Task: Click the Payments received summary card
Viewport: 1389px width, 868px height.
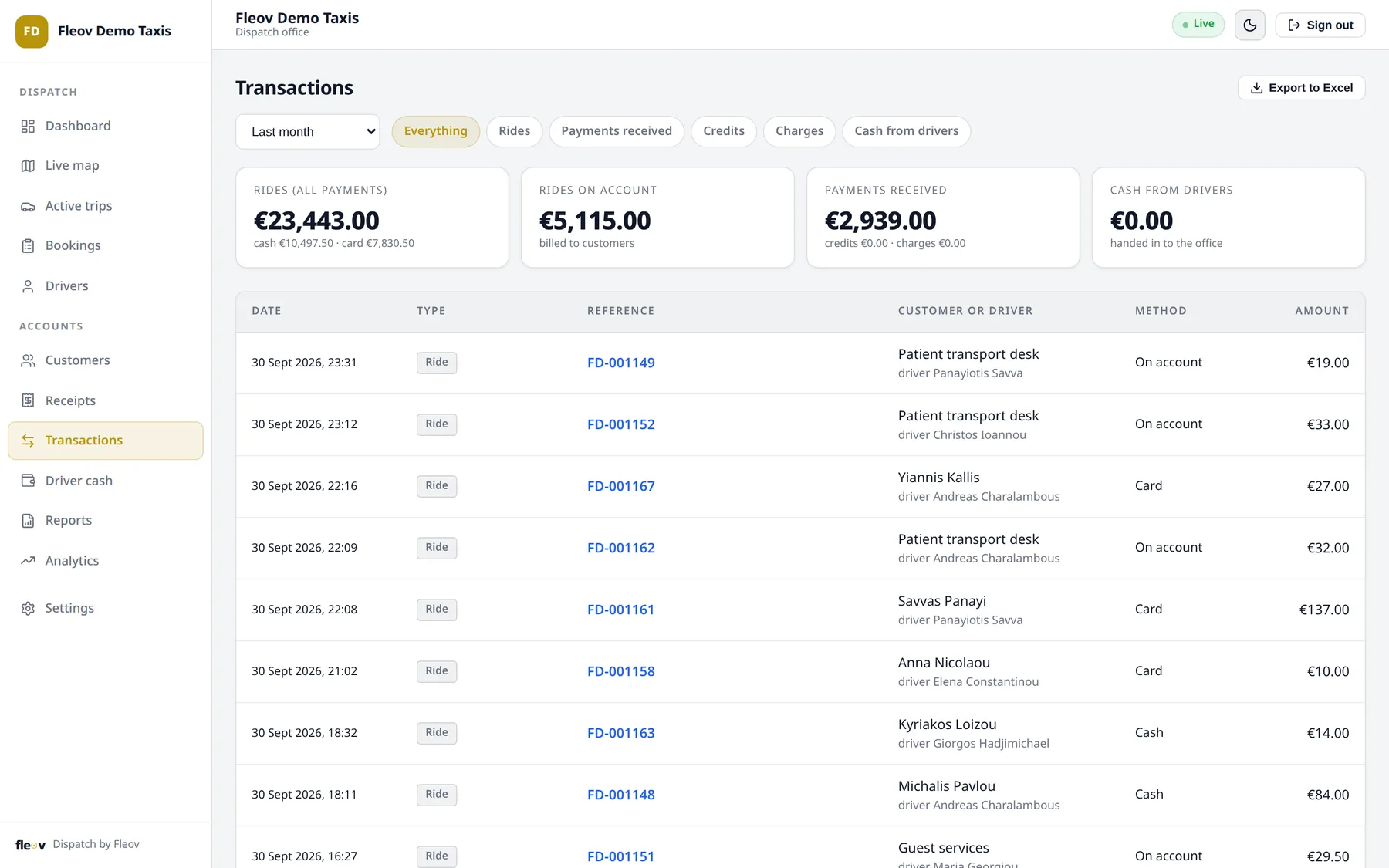Action: [x=943, y=218]
